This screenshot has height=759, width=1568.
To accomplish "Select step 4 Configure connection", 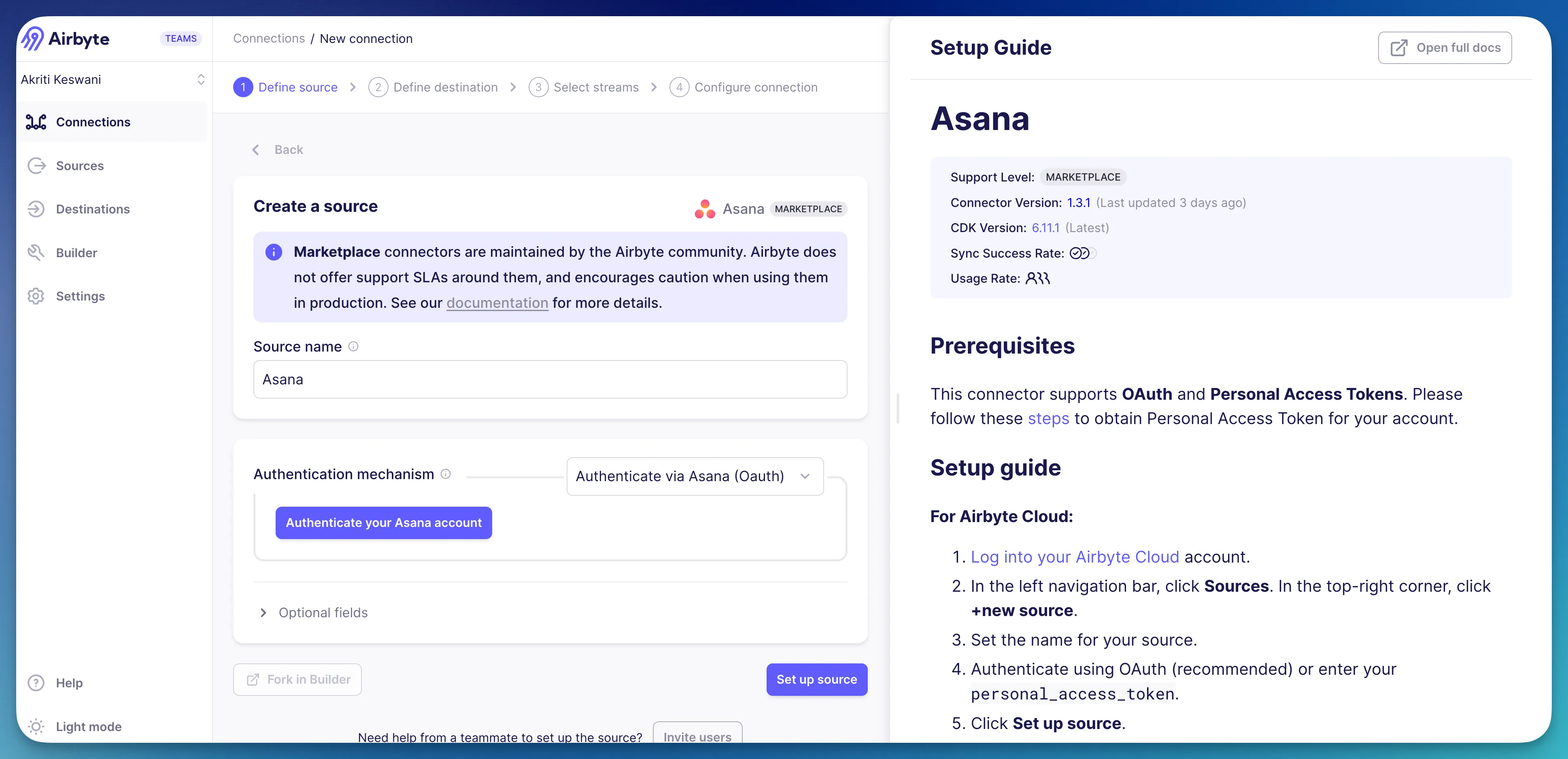I will point(743,87).
